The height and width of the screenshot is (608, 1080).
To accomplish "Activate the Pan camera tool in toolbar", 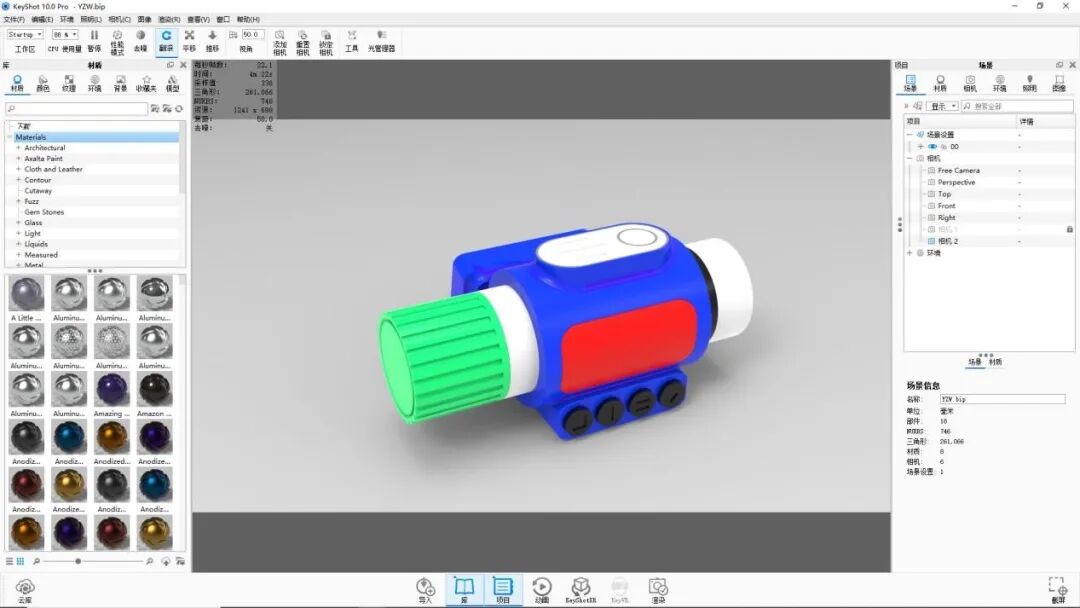I will [191, 33].
